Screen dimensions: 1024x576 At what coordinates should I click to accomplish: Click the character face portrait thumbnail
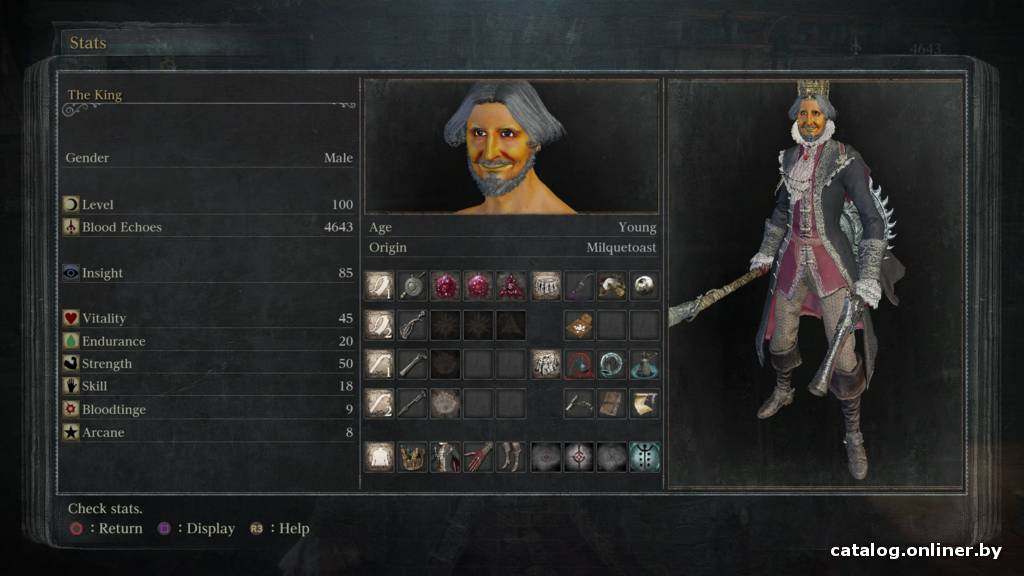[511, 146]
